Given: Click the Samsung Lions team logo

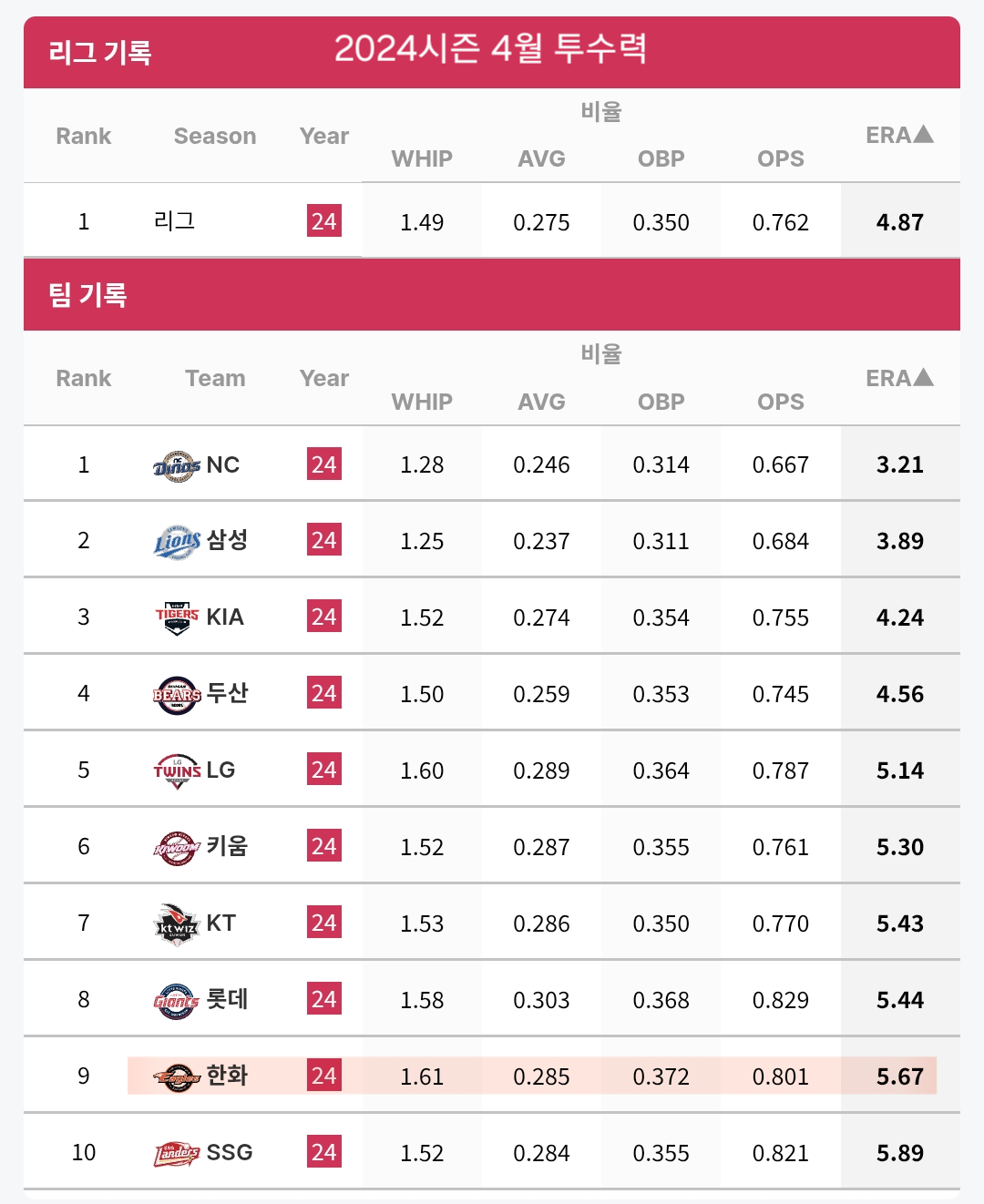Looking at the screenshot, I should pyautogui.click(x=177, y=542).
